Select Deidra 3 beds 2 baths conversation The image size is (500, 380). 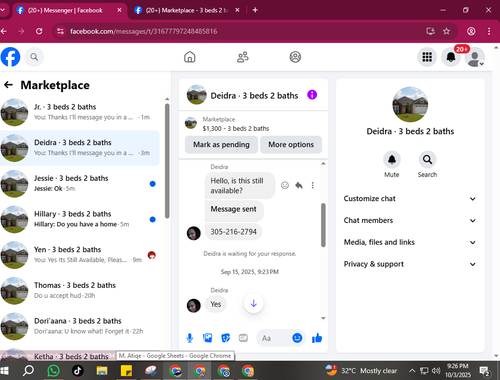(x=80, y=148)
